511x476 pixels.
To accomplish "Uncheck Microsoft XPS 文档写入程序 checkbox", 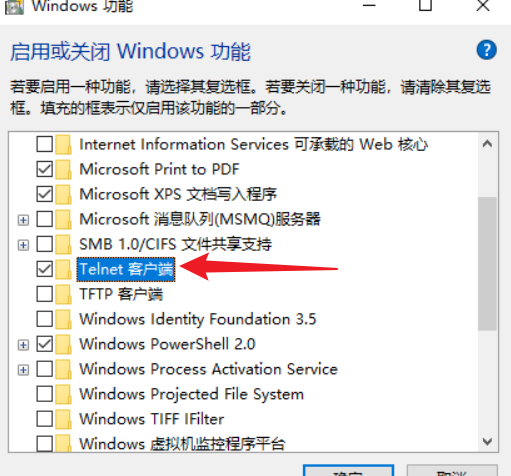I will click(45, 194).
